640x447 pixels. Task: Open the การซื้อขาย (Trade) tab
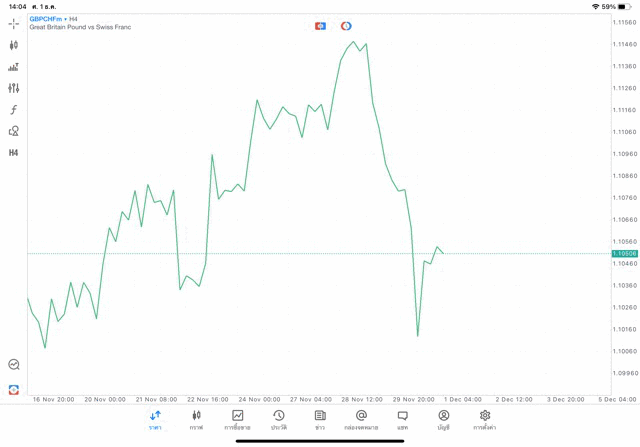click(x=238, y=420)
